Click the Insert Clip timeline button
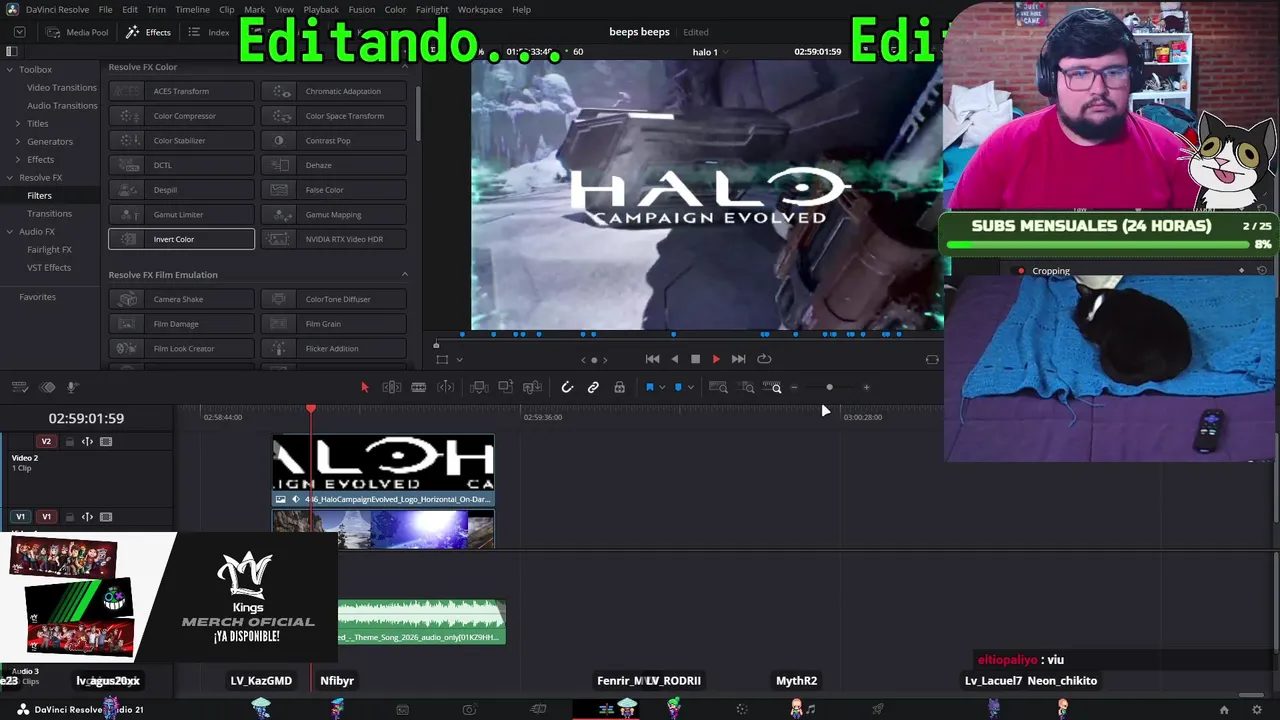Screen dimensions: 1280x720 [x=479, y=387]
